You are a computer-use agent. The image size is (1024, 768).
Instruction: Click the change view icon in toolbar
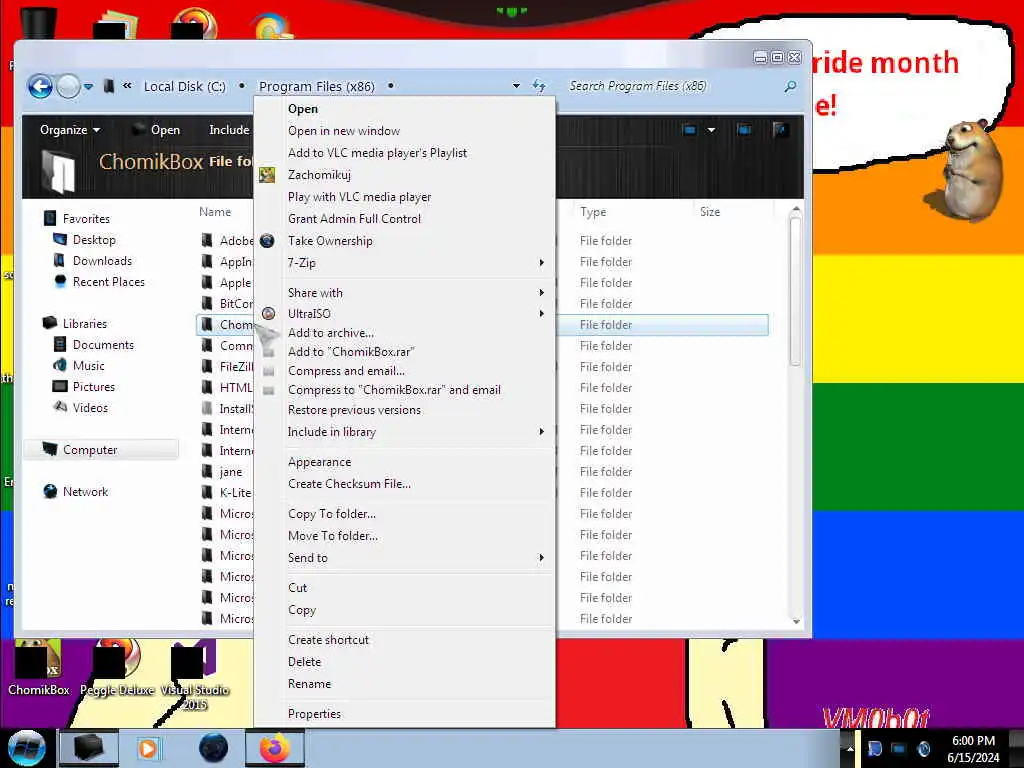point(689,130)
